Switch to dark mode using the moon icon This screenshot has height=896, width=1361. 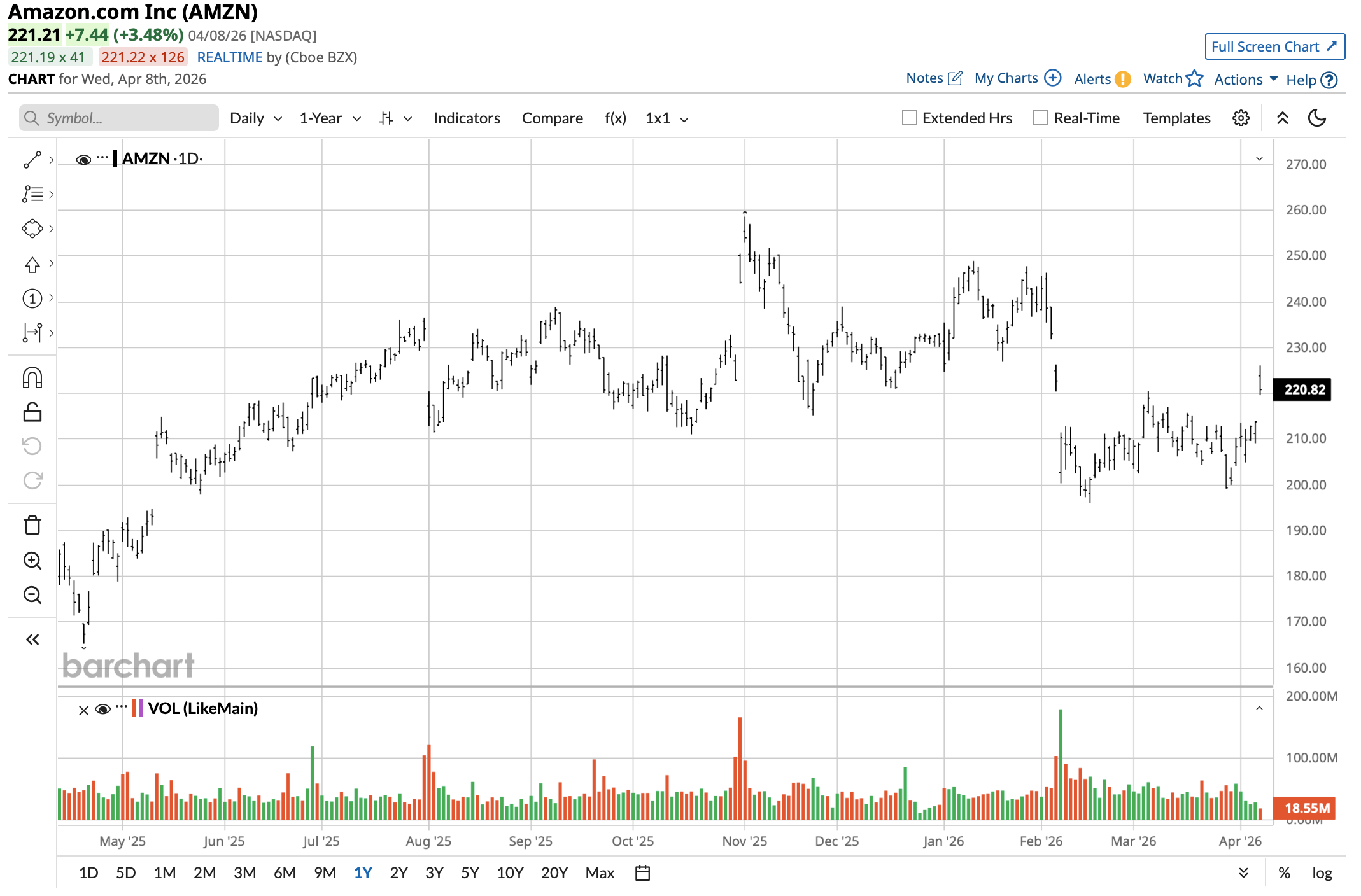tap(1316, 118)
